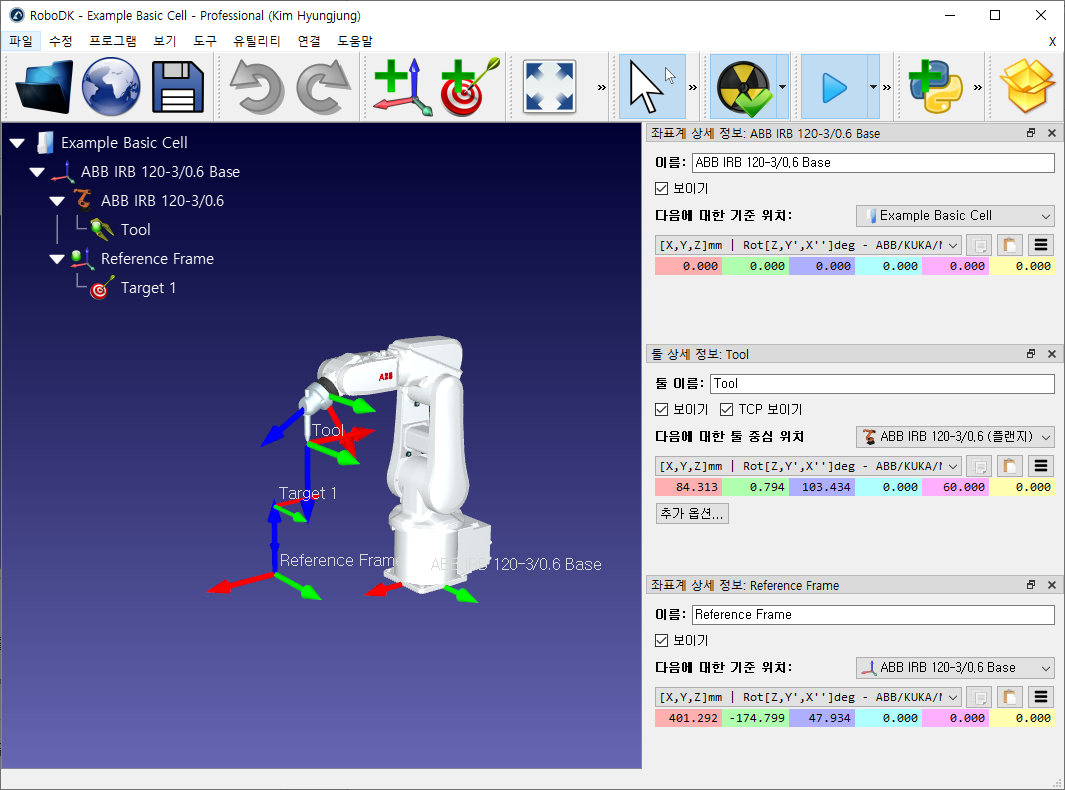The height and width of the screenshot is (790, 1065).
Task: Add a new target icon
Action: pyautogui.click(x=470, y=87)
